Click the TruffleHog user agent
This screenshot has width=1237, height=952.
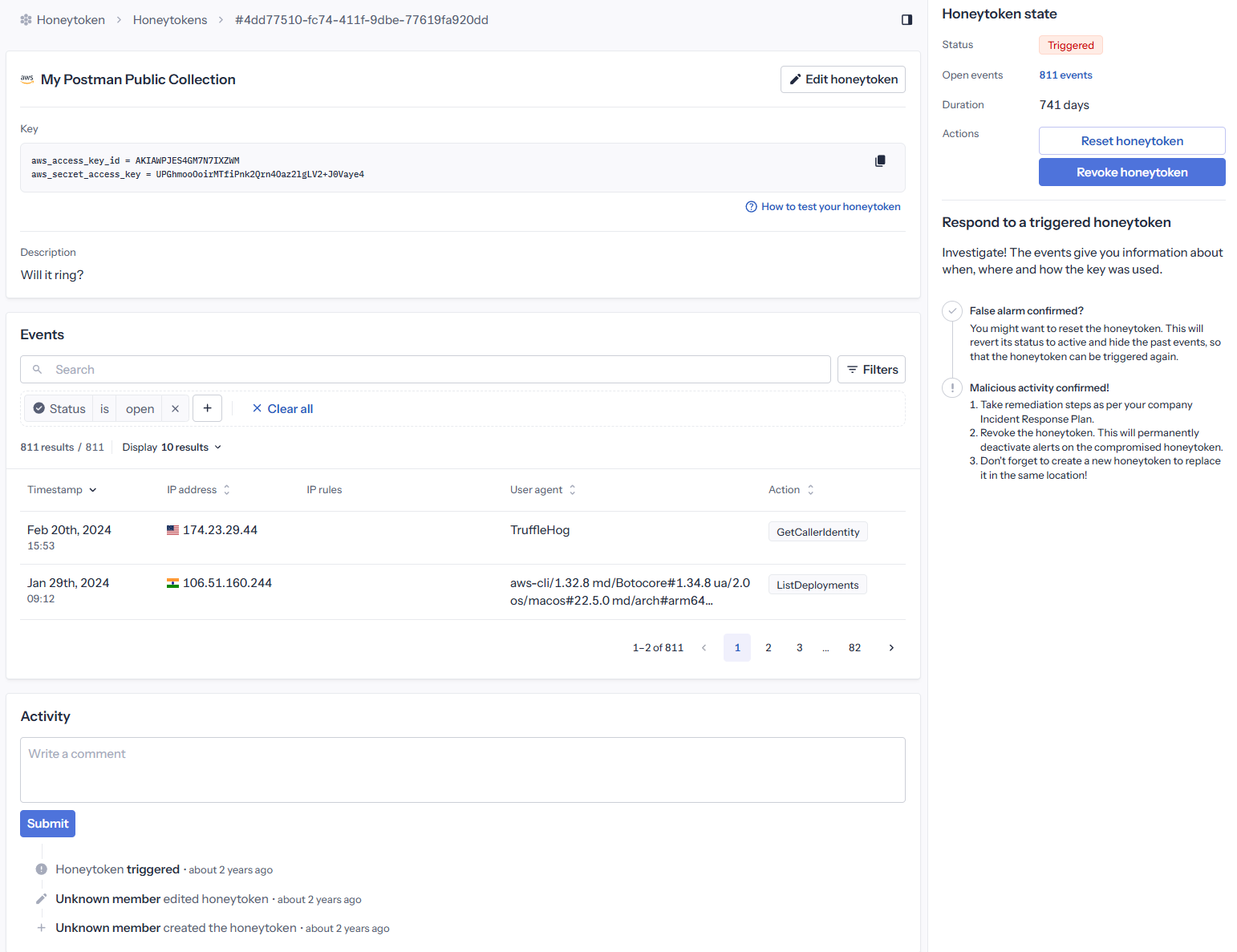click(x=540, y=530)
